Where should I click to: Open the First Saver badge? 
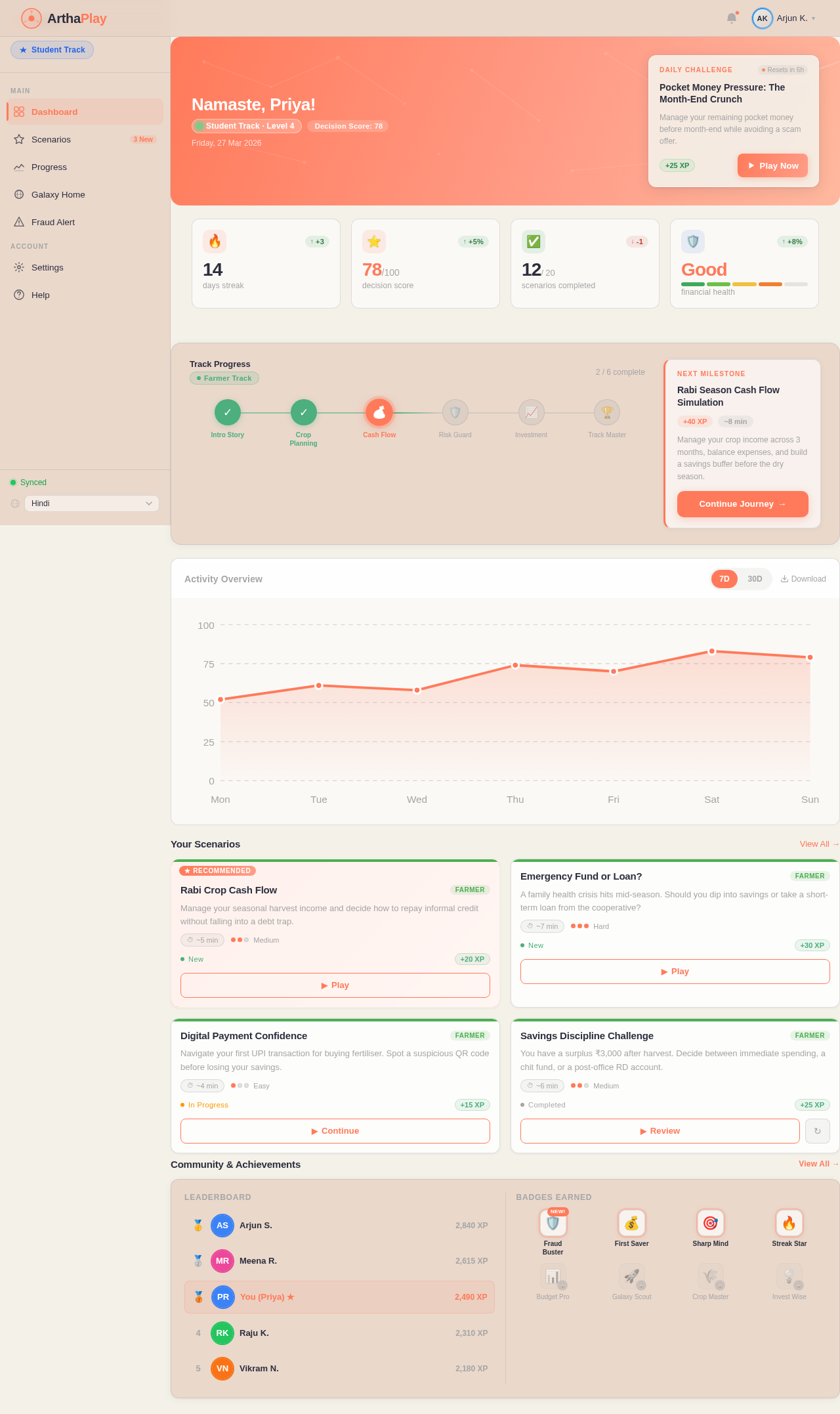[x=632, y=1224]
